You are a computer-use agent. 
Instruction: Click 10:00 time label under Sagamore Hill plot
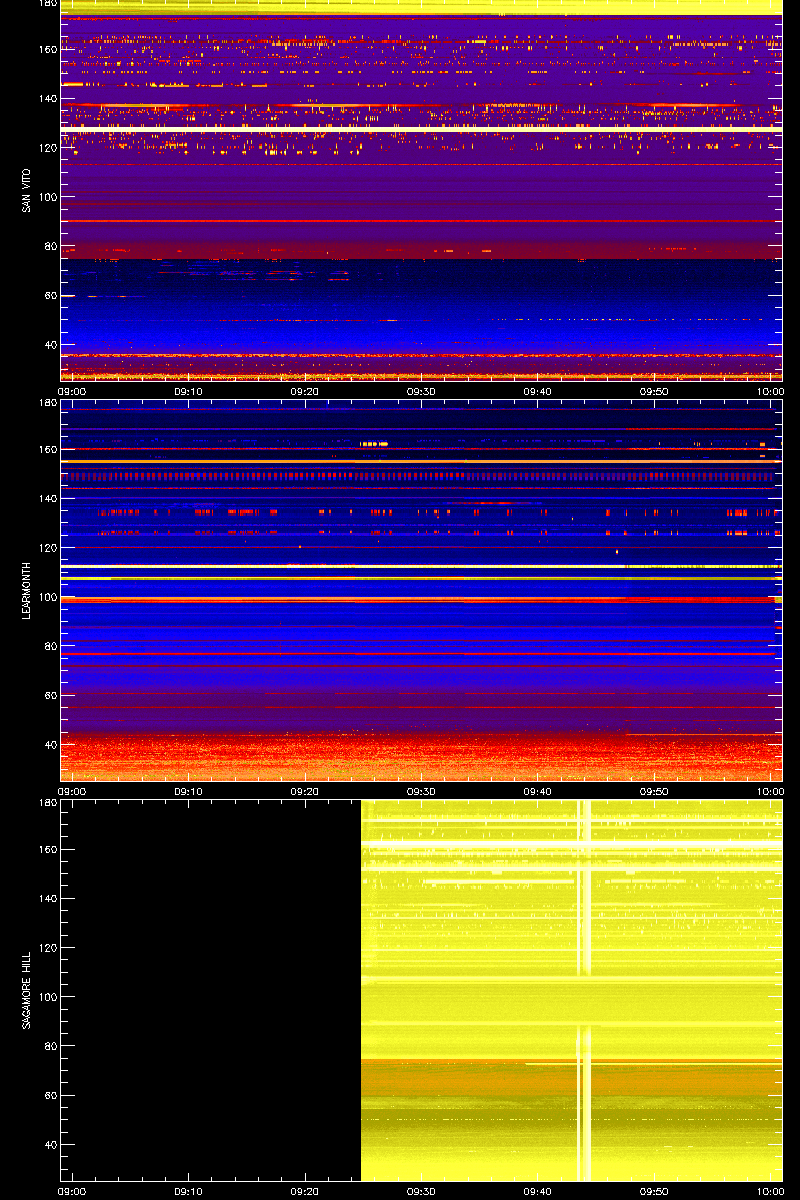click(770, 1191)
